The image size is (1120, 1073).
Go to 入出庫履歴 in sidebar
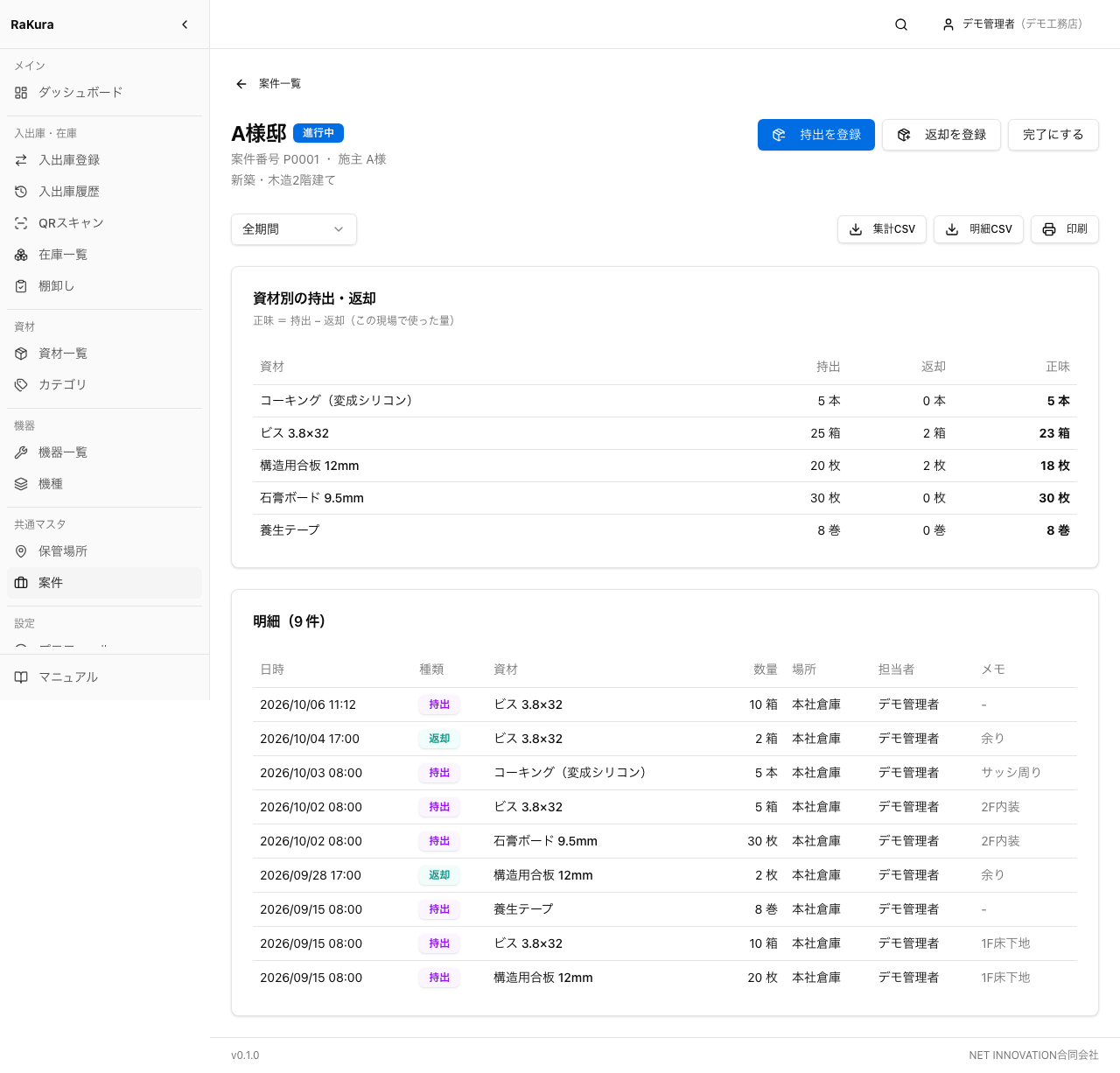click(x=104, y=192)
